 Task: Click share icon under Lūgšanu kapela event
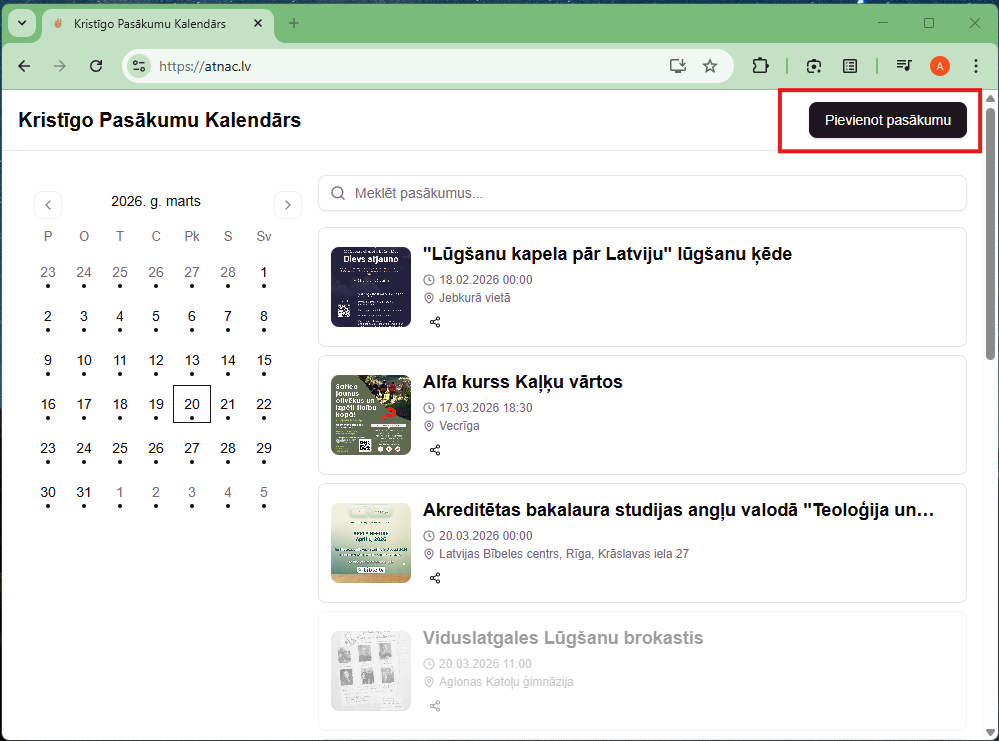[x=435, y=322]
